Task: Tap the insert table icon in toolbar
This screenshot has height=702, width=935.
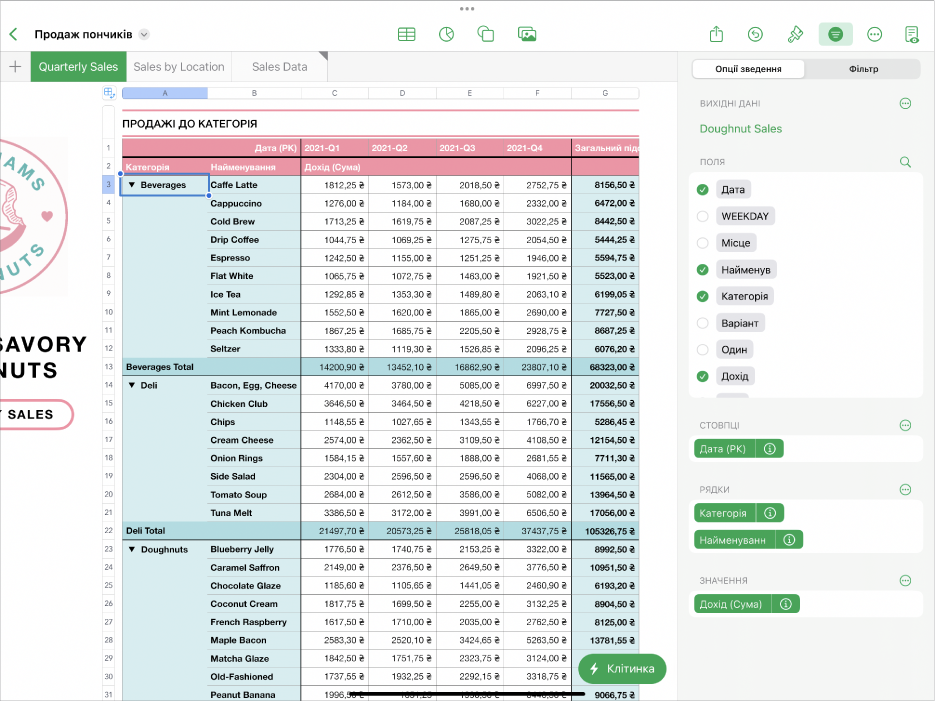Action: [406, 34]
